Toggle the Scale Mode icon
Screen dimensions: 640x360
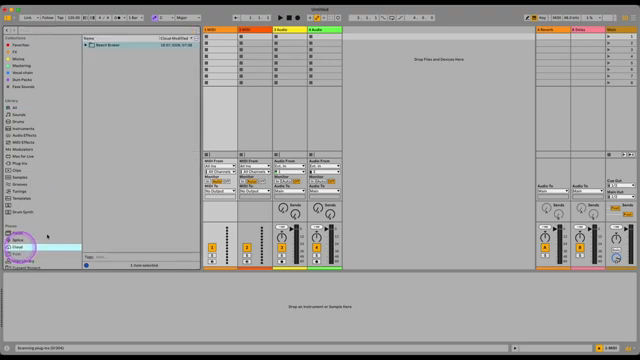coord(154,18)
